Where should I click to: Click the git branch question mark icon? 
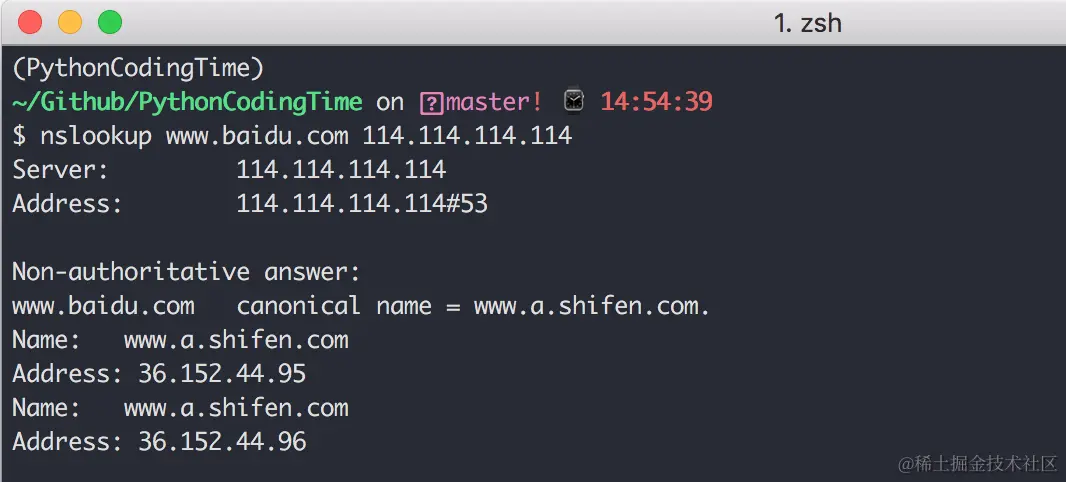(x=432, y=103)
